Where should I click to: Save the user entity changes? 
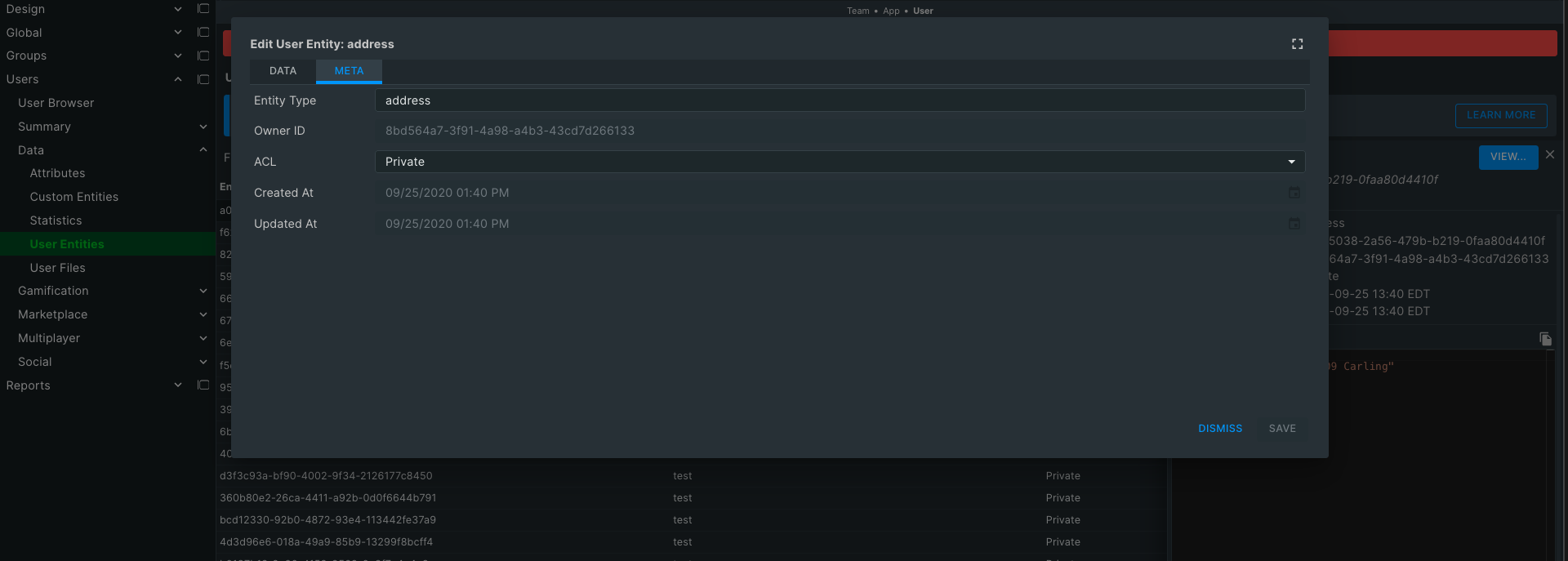click(x=1282, y=429)
